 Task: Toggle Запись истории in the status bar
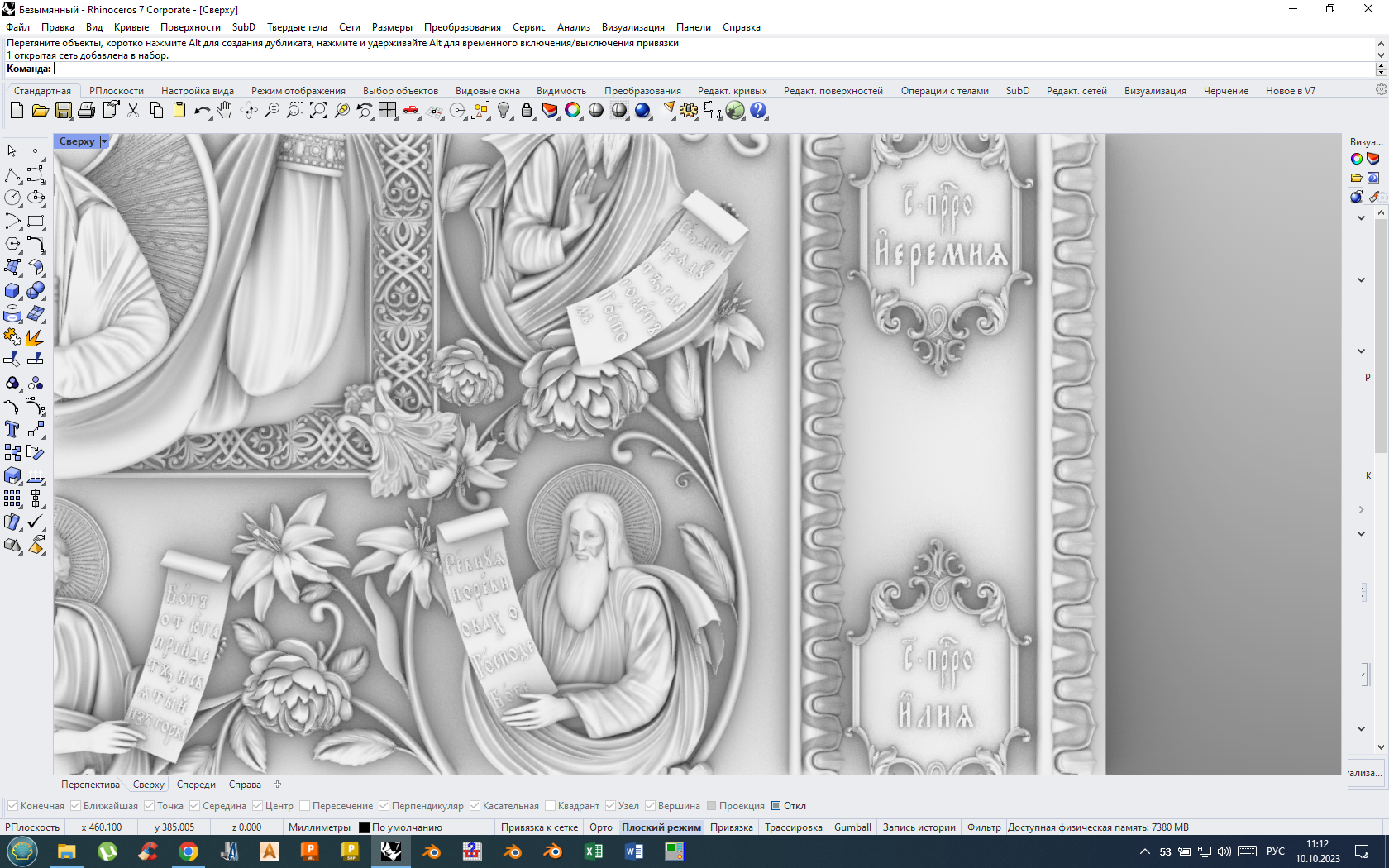pyautogui.click(x=919, y=827)
